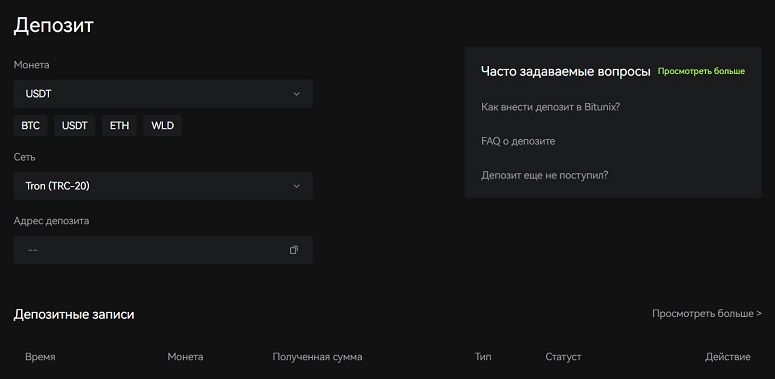Open the USDT coin dropdown

point(163,94)
